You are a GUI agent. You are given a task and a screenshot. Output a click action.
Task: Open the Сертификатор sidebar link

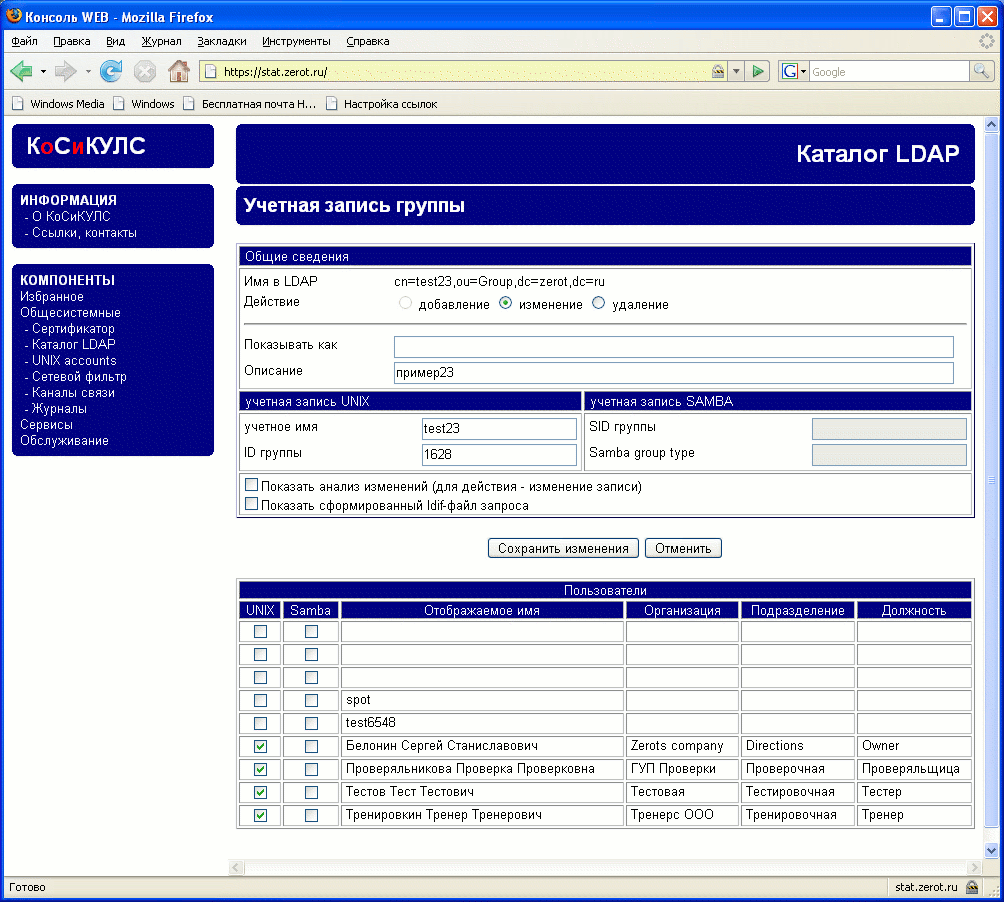coord(73,328)
